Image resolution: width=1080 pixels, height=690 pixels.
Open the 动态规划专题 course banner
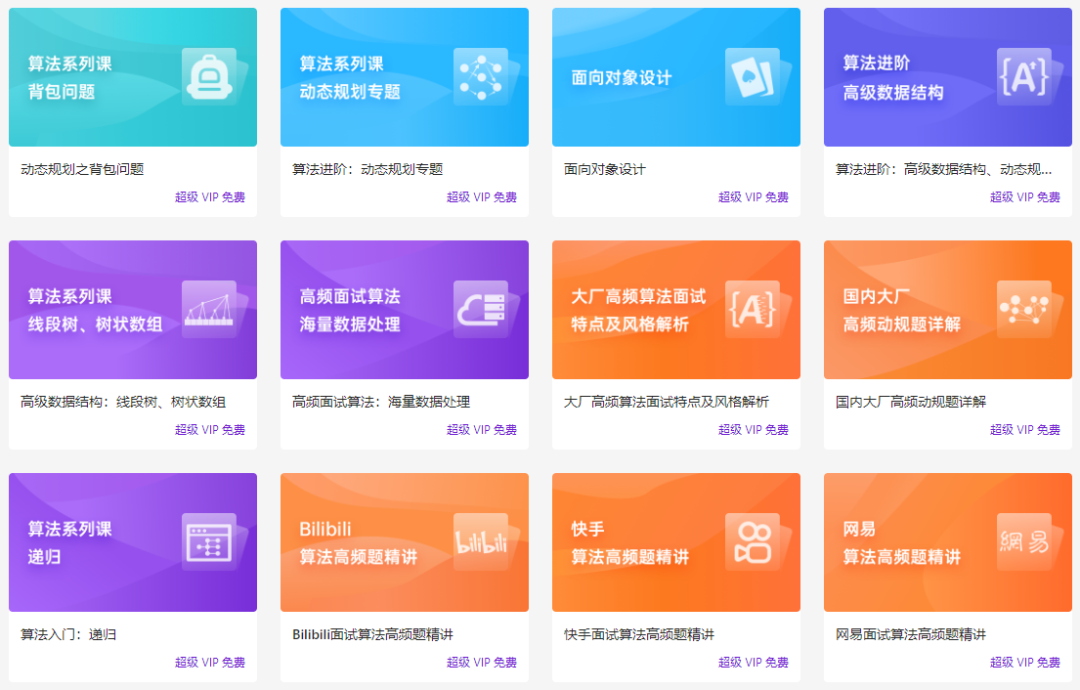click(404, 77)
